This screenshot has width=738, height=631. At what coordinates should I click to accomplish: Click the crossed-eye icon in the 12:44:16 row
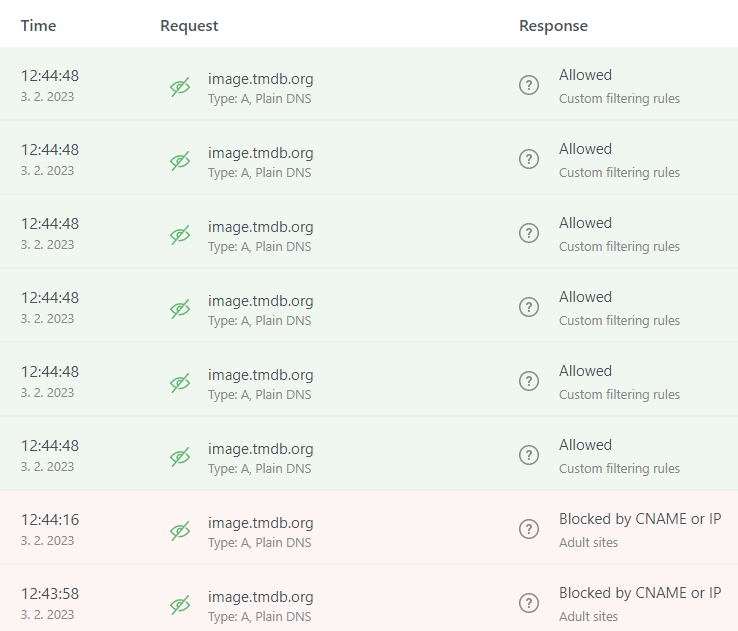pyautogui.click(x=180, y=531)
